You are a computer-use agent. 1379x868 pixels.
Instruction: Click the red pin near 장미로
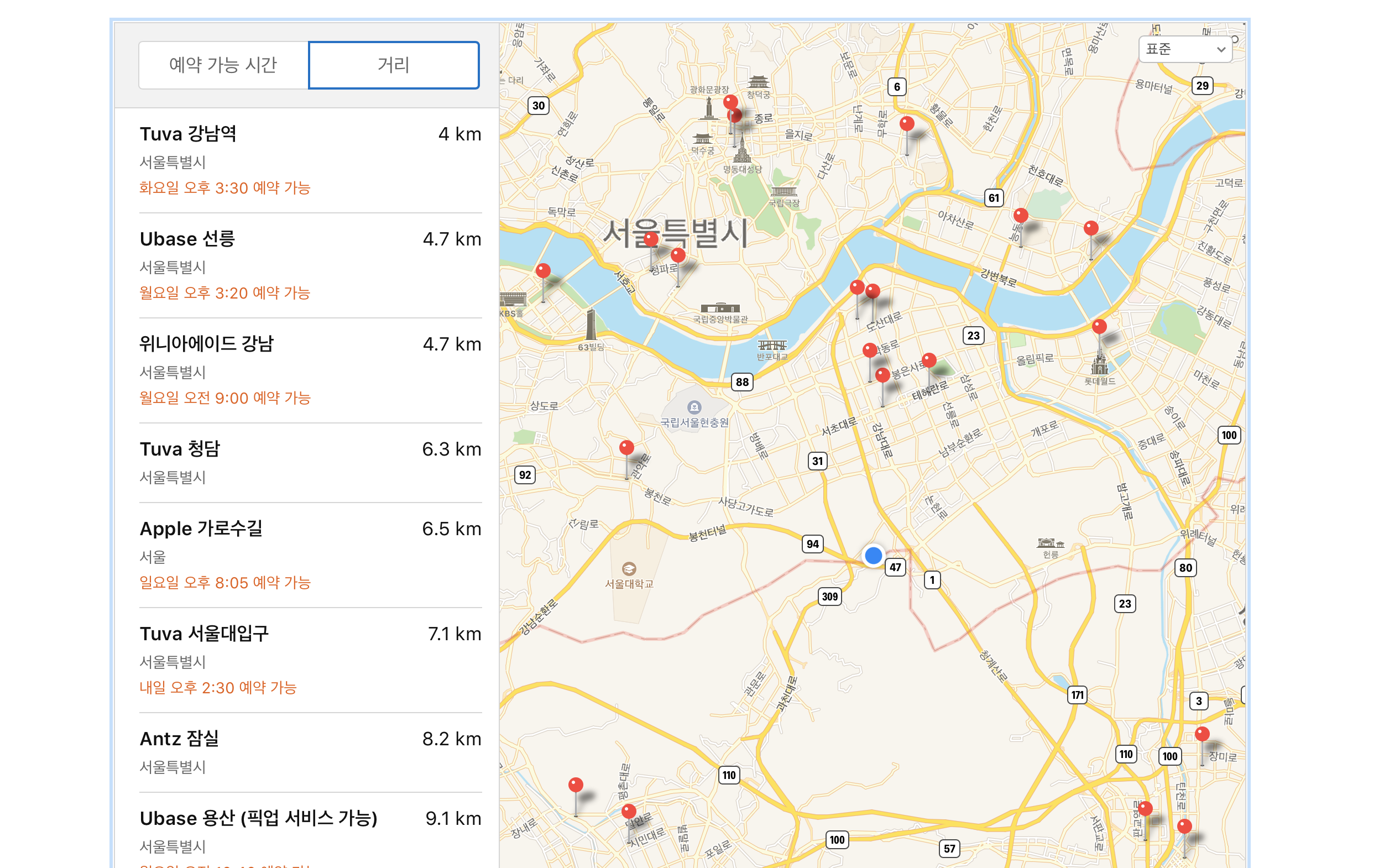[1202, 734]
